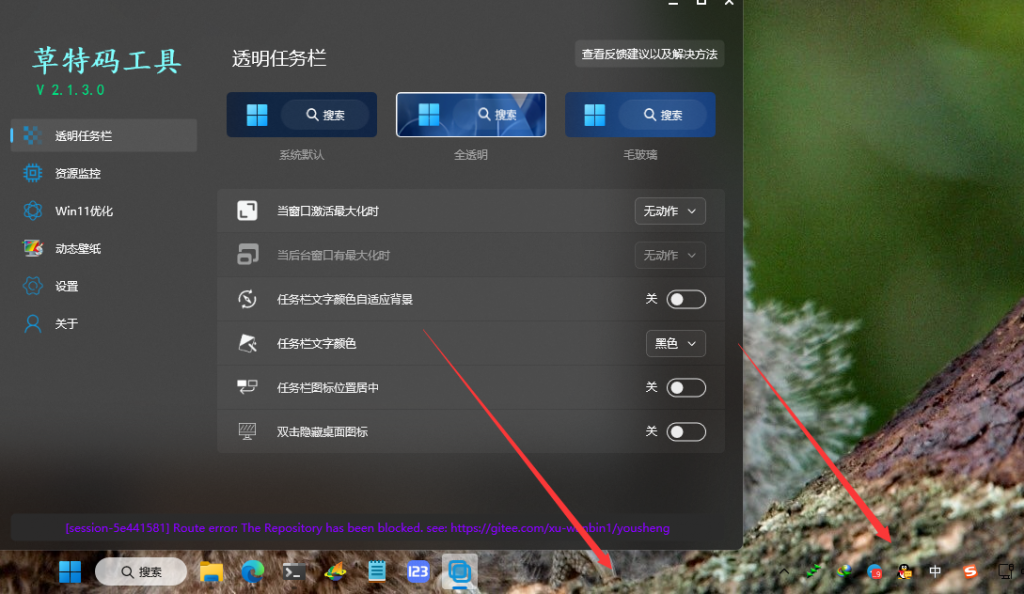Open the 当窗口激活最大化时 dropdown
The width and height of the screenshot is (1024, 594).
(670, 211)
